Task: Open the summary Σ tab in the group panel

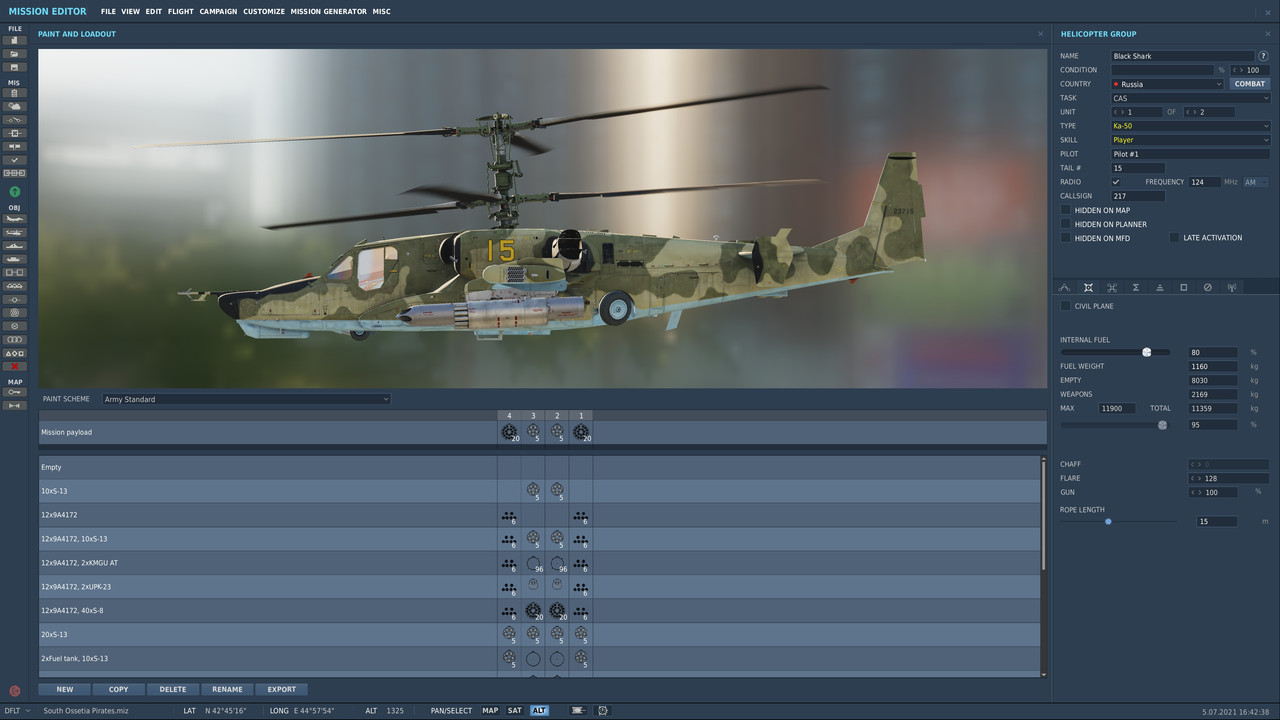Action: pos(1136,288)
